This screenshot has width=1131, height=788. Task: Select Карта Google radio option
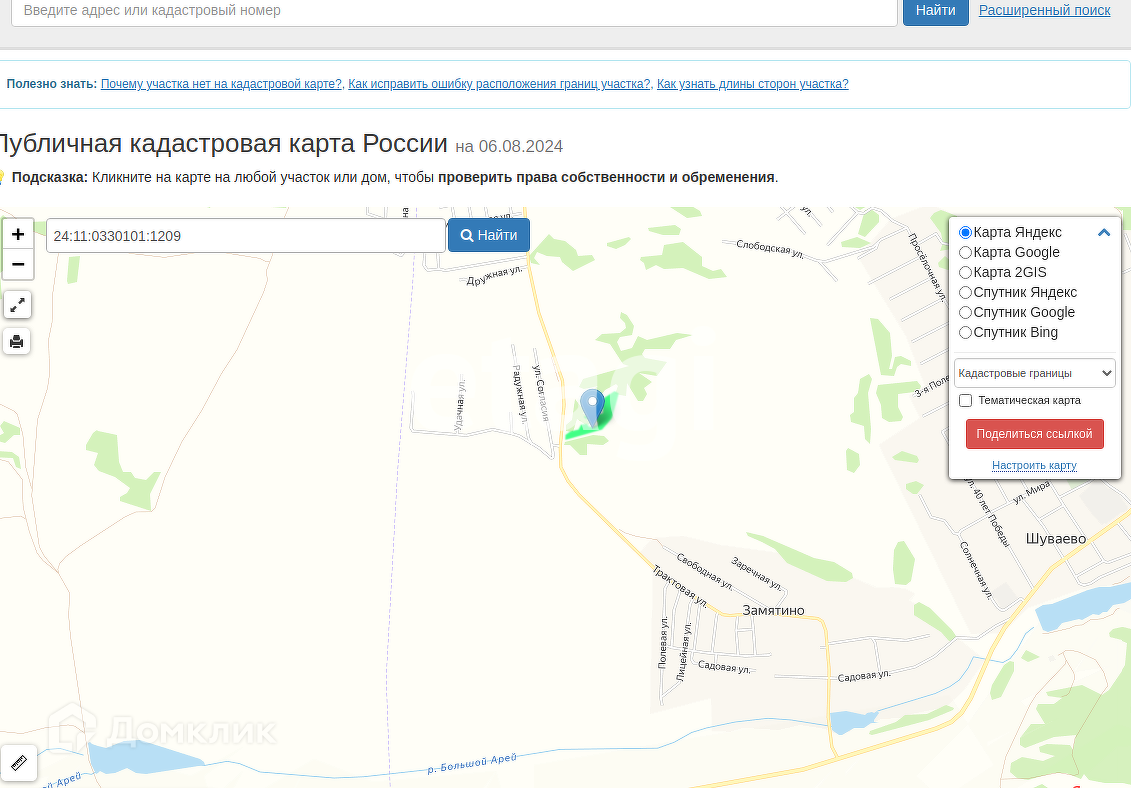[x=965, y=253]
